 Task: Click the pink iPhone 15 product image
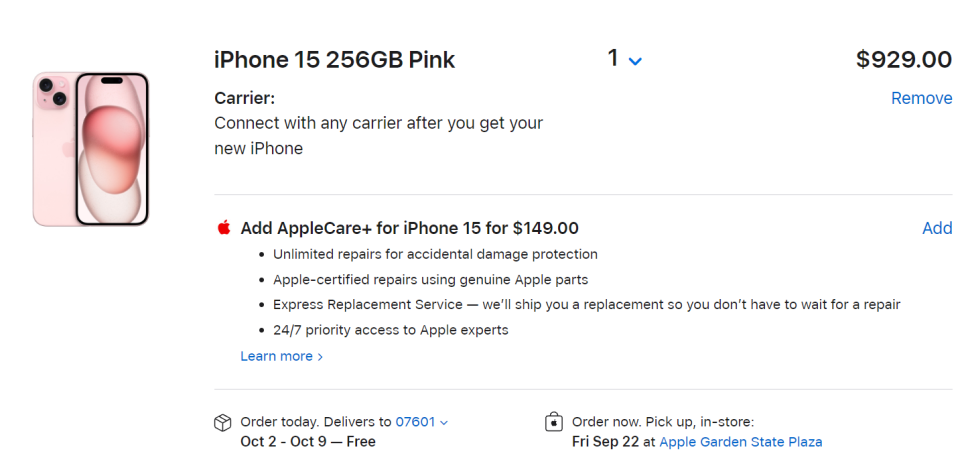click(91, 149)
